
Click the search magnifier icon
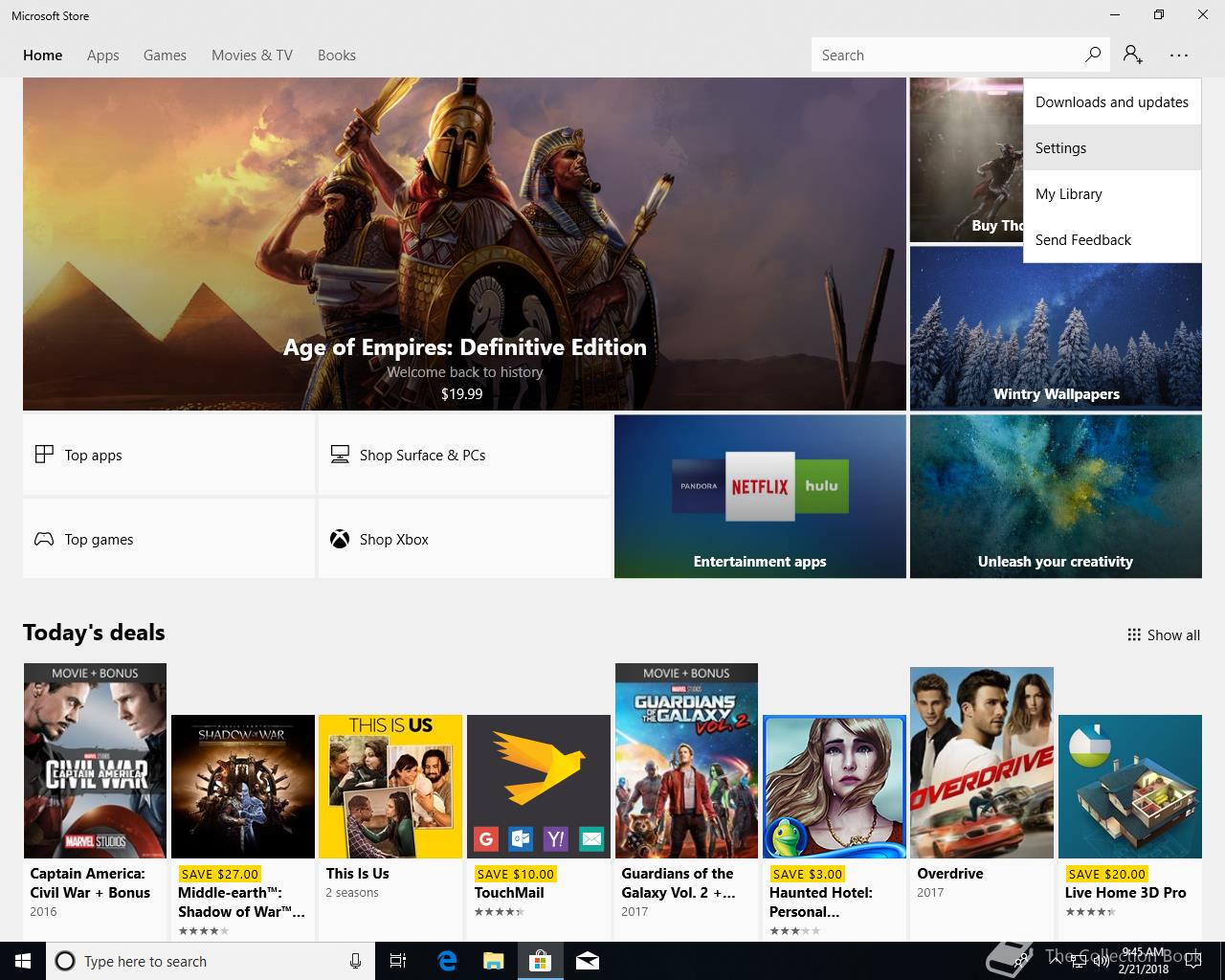tap(1092, 55)
